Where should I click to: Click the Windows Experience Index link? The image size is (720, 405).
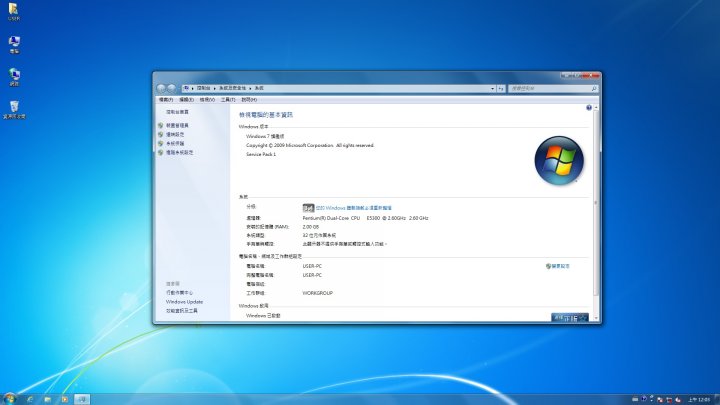(354, 208)
